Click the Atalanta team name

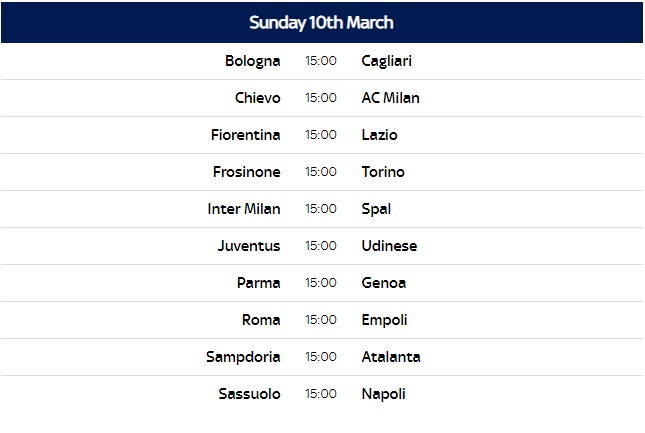391,357
